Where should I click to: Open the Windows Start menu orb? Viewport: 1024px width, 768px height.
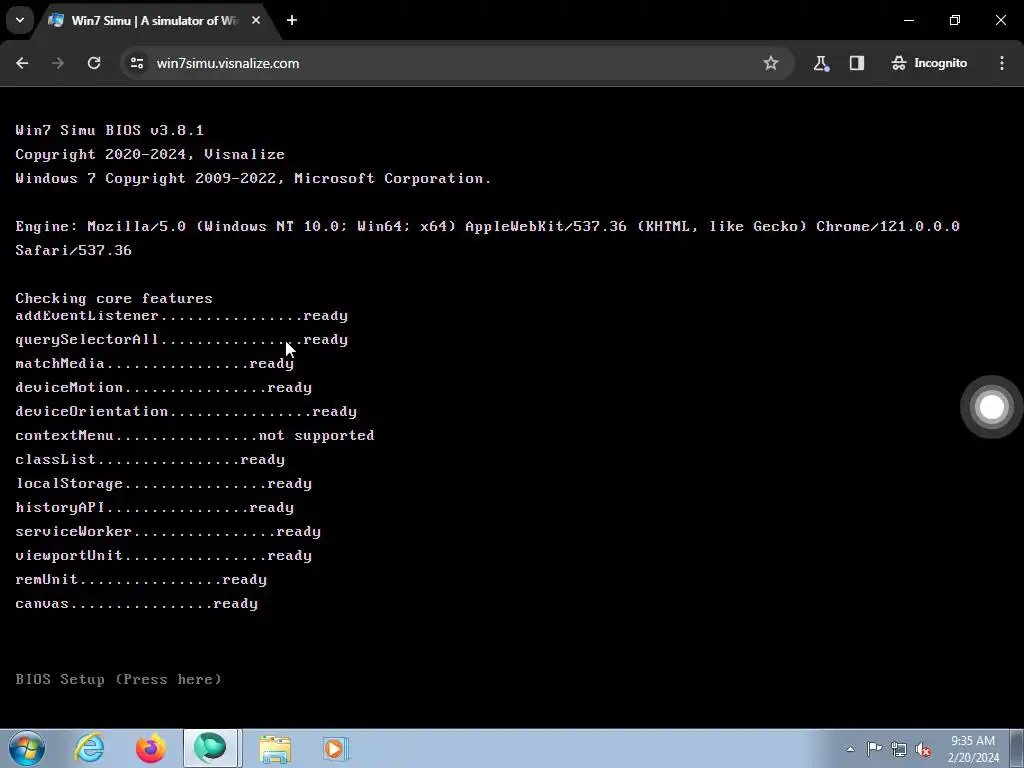click(27, 748)
